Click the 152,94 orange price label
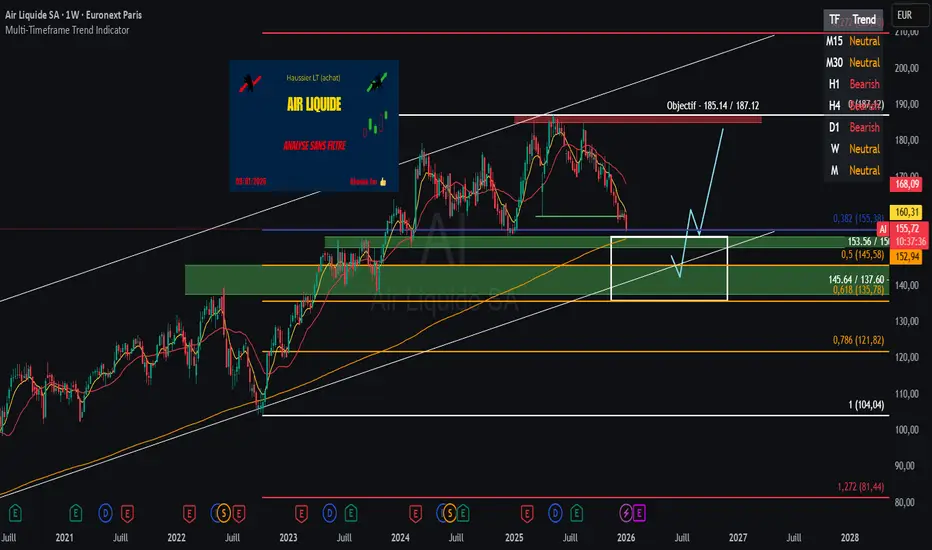Screen dimensions: 932x550 tap(907, 257)
